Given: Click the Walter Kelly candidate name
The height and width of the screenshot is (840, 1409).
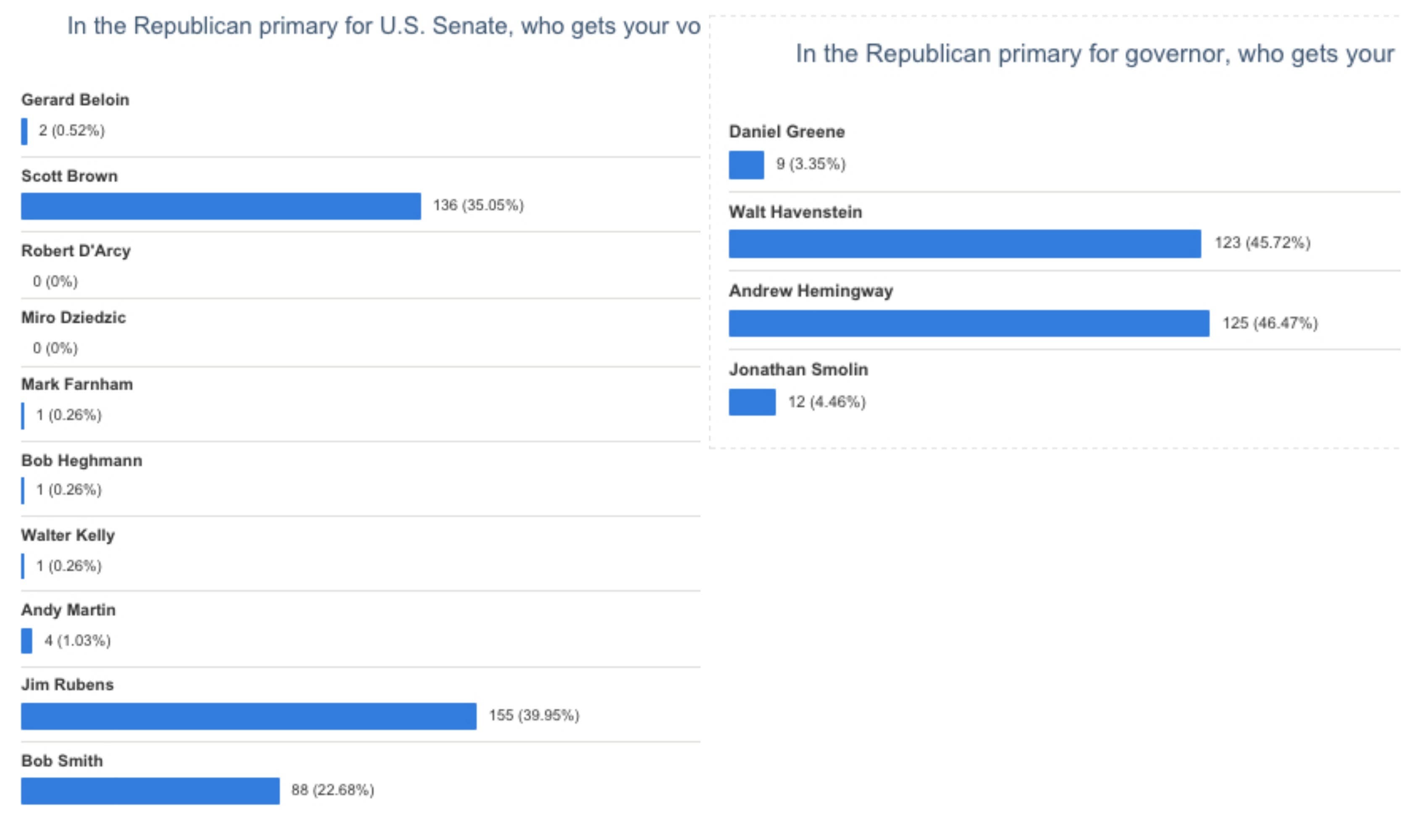Looking at the screenshot, I should tap(68, 535).
